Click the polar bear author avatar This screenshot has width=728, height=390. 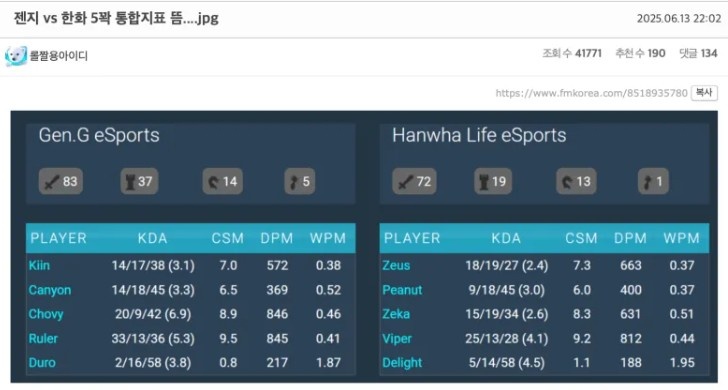(x=15, y=56)
